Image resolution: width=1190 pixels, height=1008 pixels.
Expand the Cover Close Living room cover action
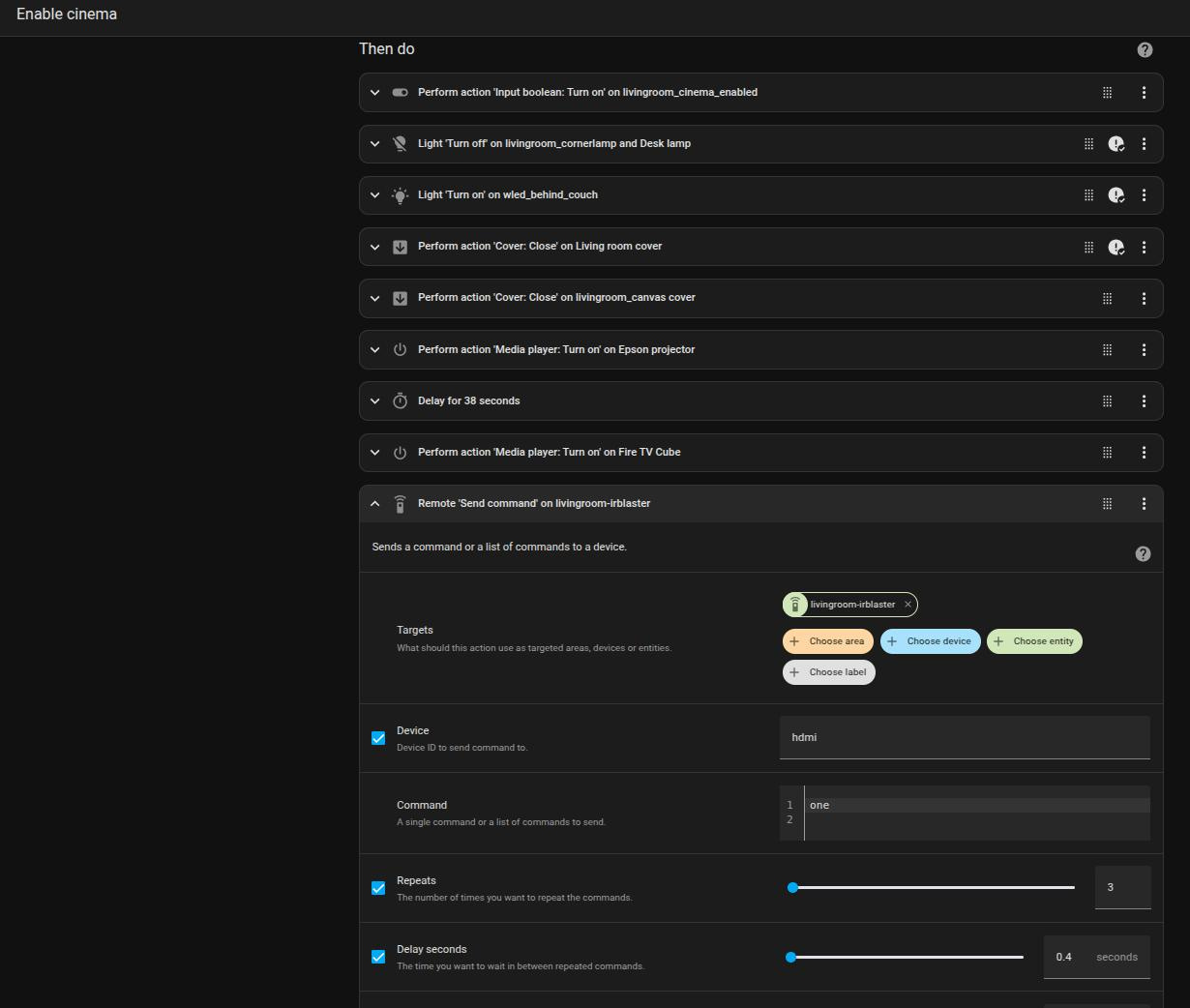[374, 247]
